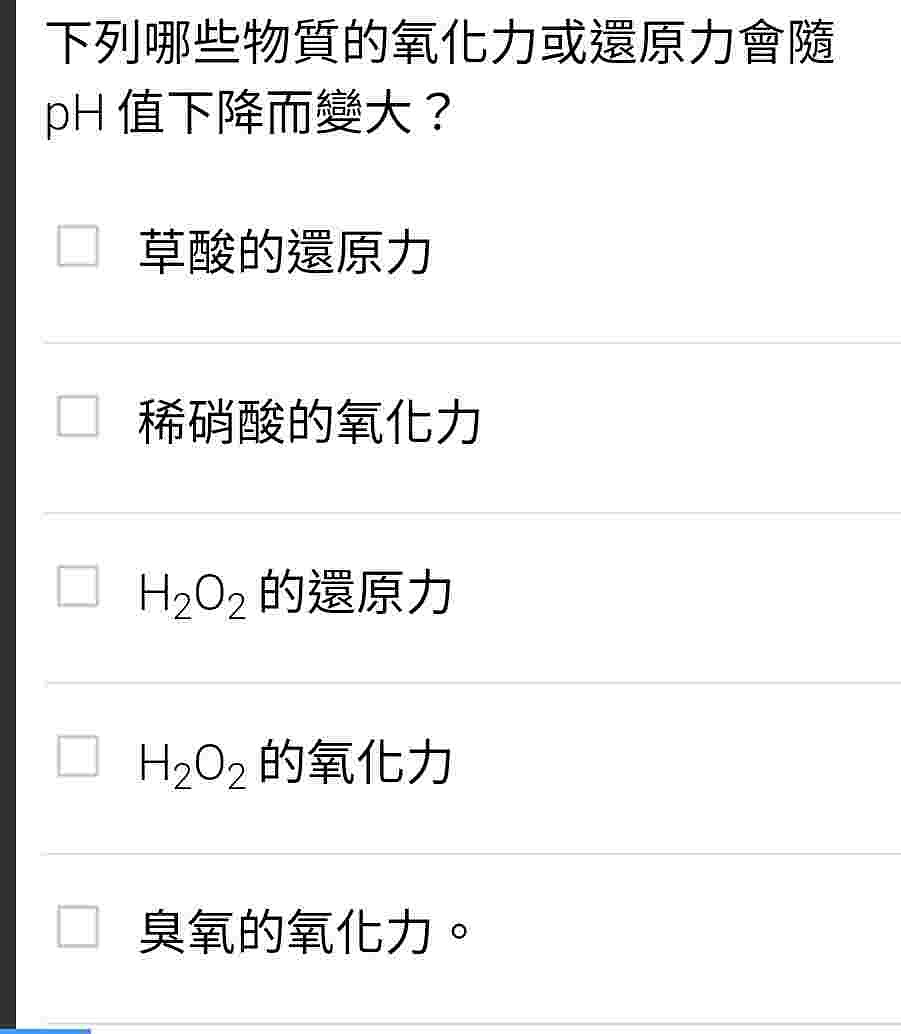Tick the 稀硝酸的氧化力 checkbox
Image resolution: width=901 pixels, height=1034 pixels.
78,416
